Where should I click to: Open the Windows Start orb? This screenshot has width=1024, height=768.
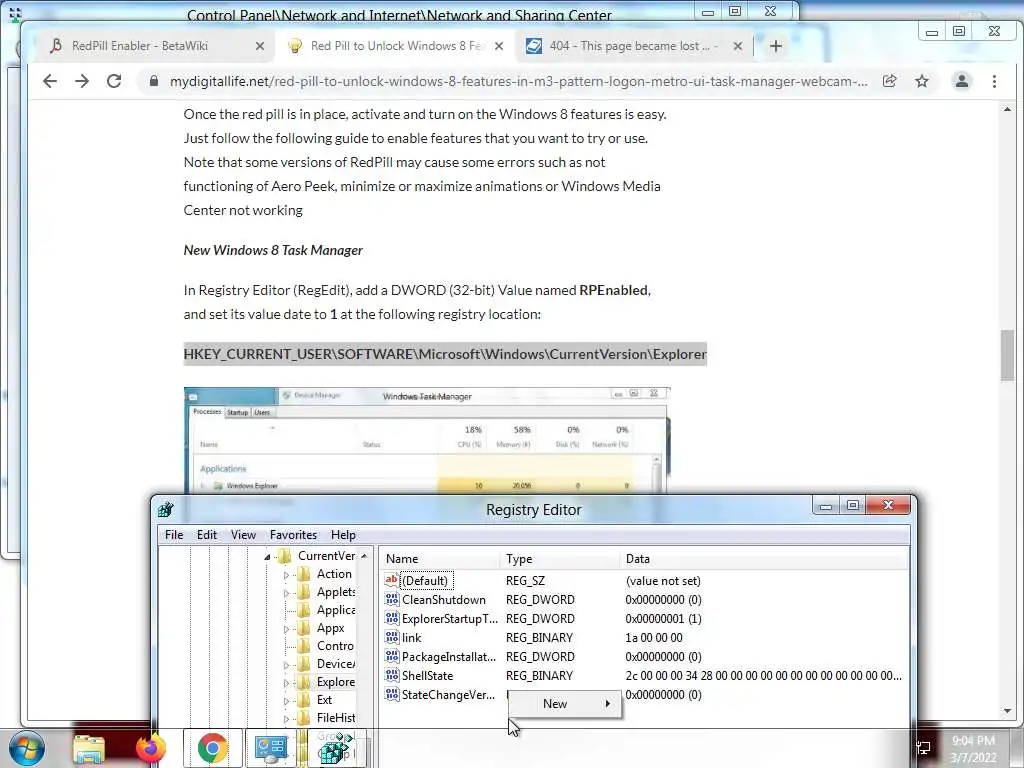click(26, 748)
